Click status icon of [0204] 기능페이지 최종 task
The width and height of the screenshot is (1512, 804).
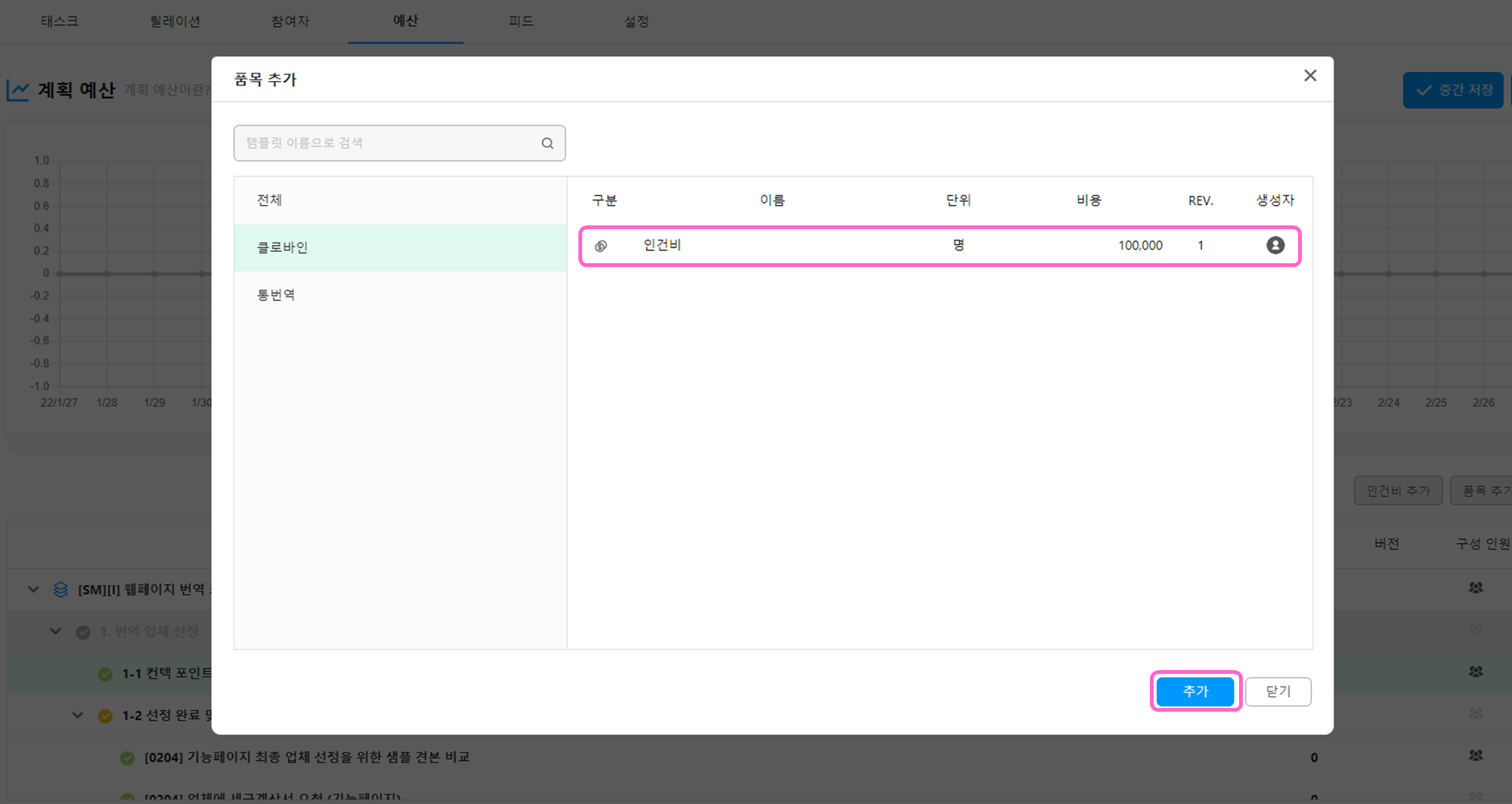point(128,757)
